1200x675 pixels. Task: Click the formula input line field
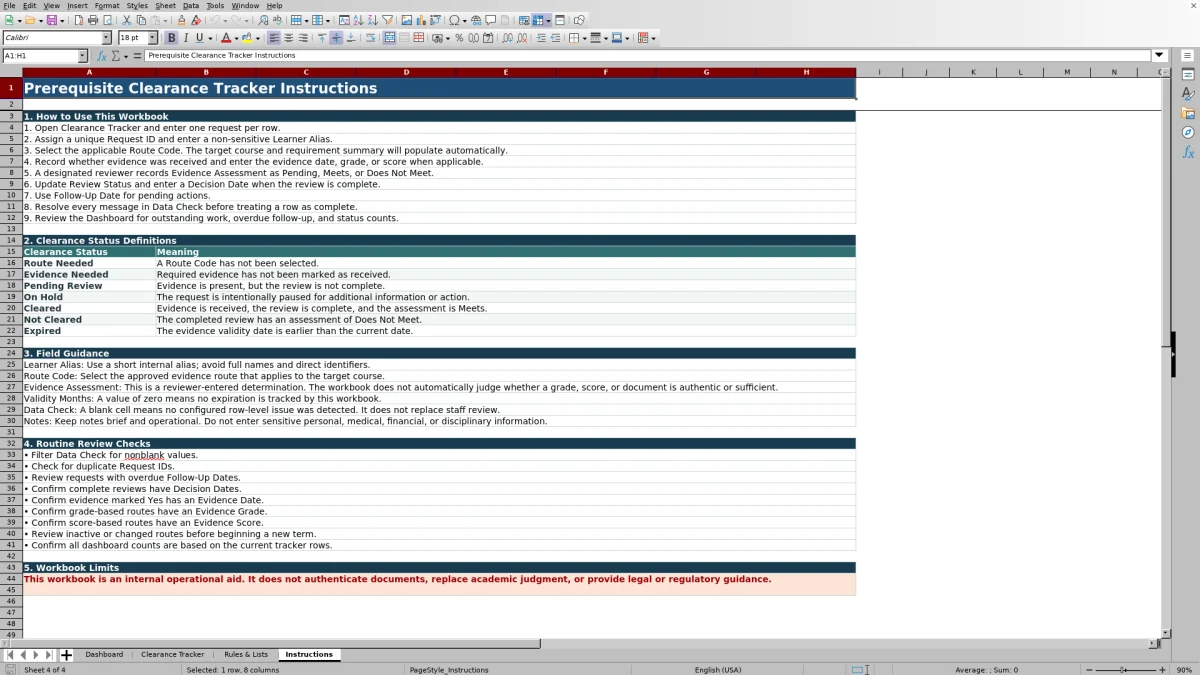[x=648, y=56]
